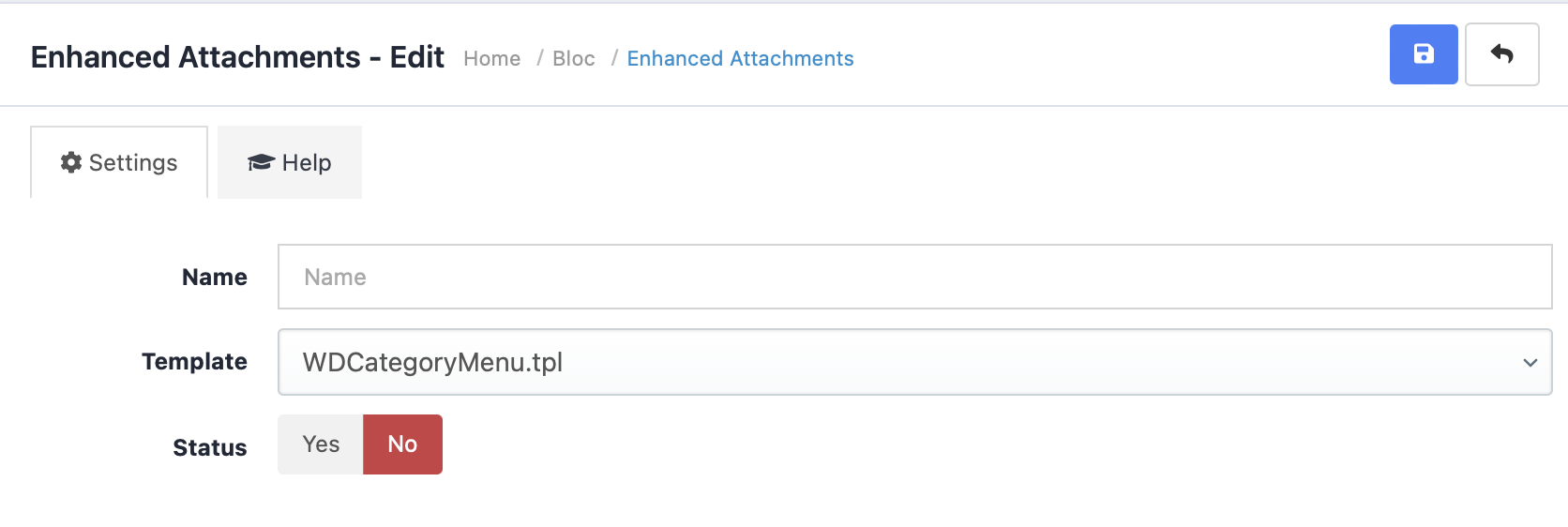
Task: Open the Help tab
Action: click(290, 162)
